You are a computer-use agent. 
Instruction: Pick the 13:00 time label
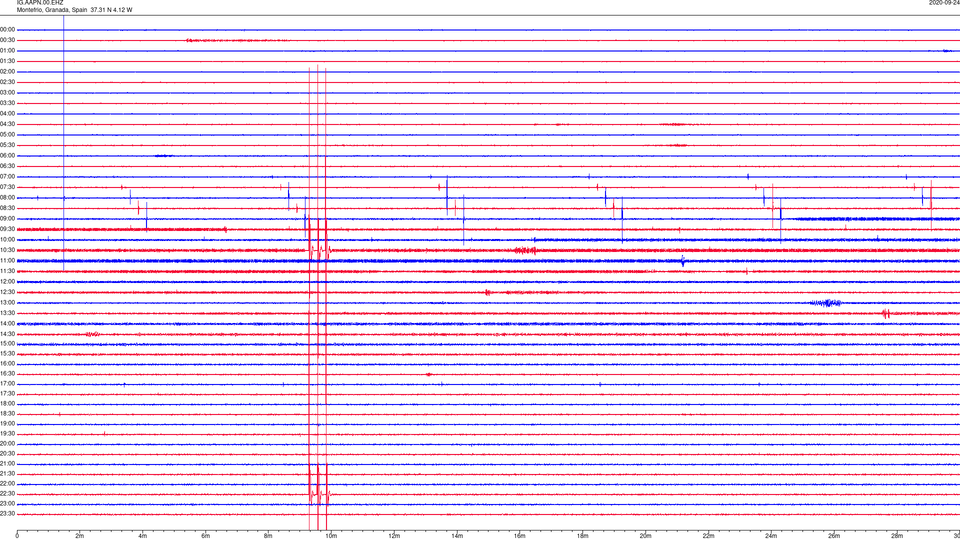[x=8, y=302]
